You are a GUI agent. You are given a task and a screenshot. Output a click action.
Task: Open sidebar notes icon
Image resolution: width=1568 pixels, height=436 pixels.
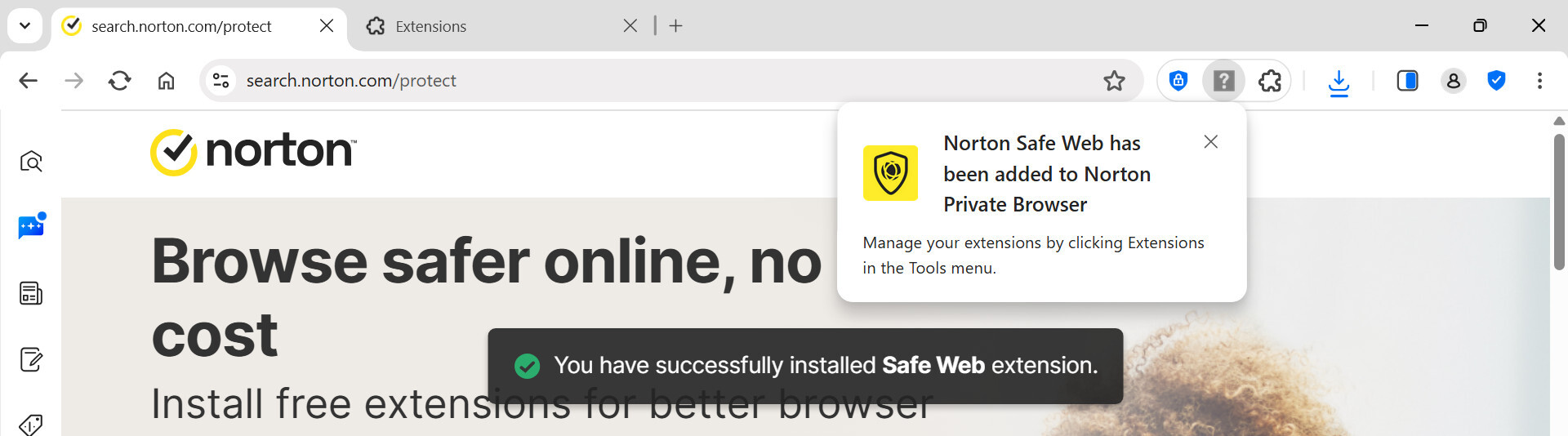click(x=31, y=359)
